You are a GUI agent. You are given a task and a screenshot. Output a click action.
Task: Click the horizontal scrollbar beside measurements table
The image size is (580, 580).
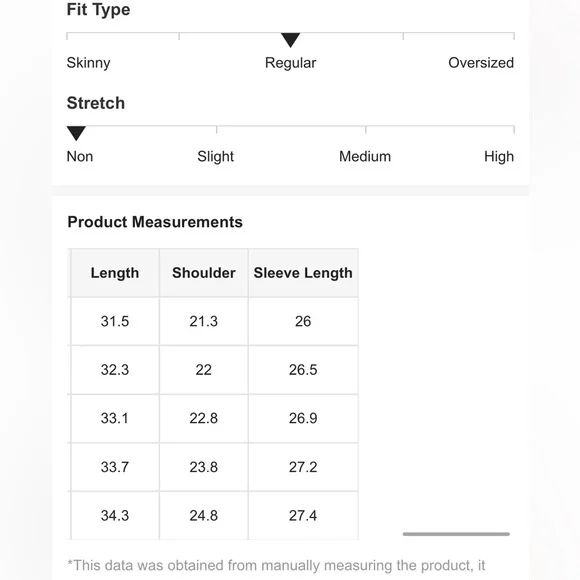(456, 534)
